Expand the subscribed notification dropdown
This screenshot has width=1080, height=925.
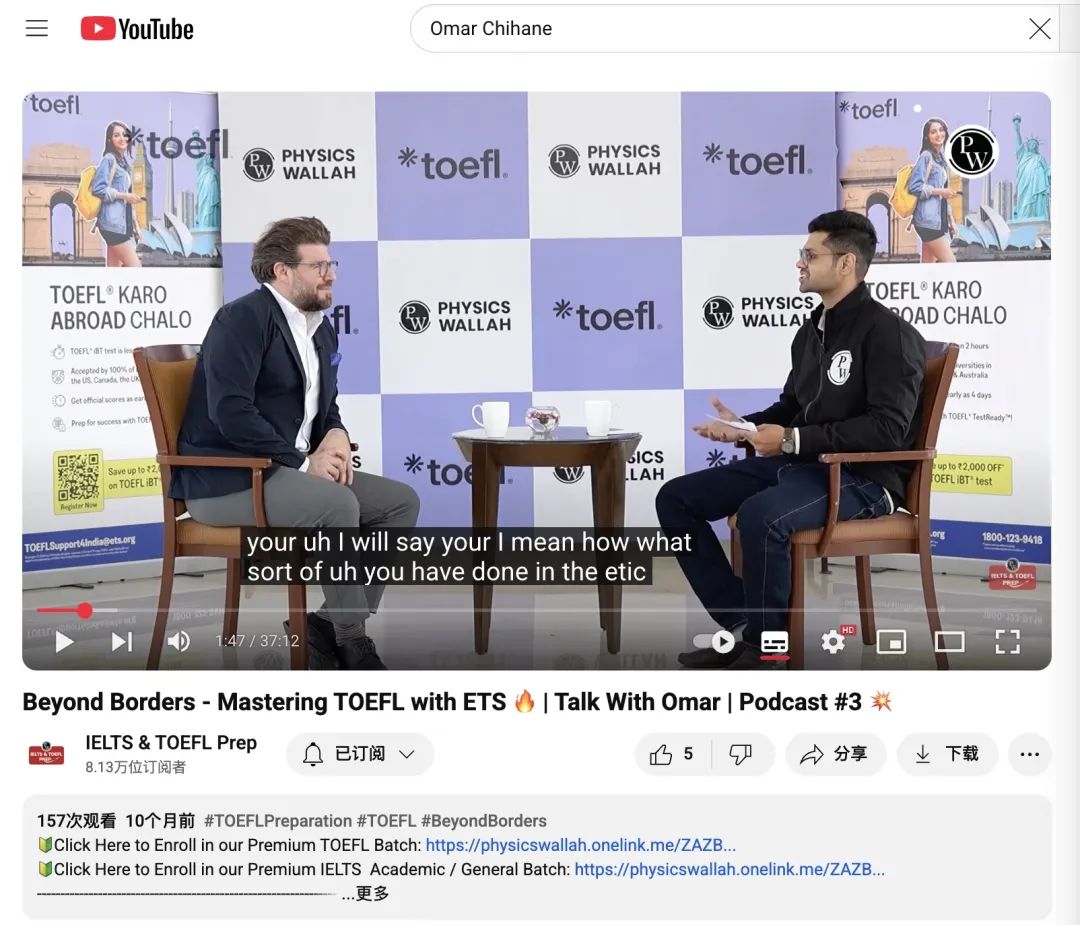click(x=360, y=754)
